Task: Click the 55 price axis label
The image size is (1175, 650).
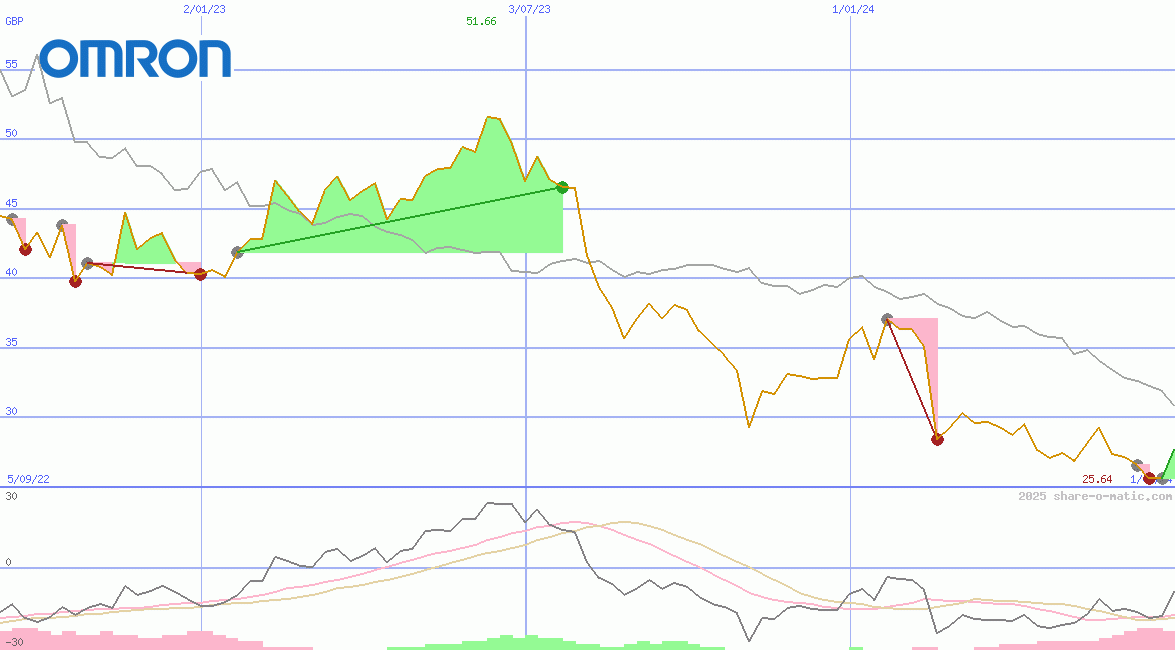Action: click(11, 64)
